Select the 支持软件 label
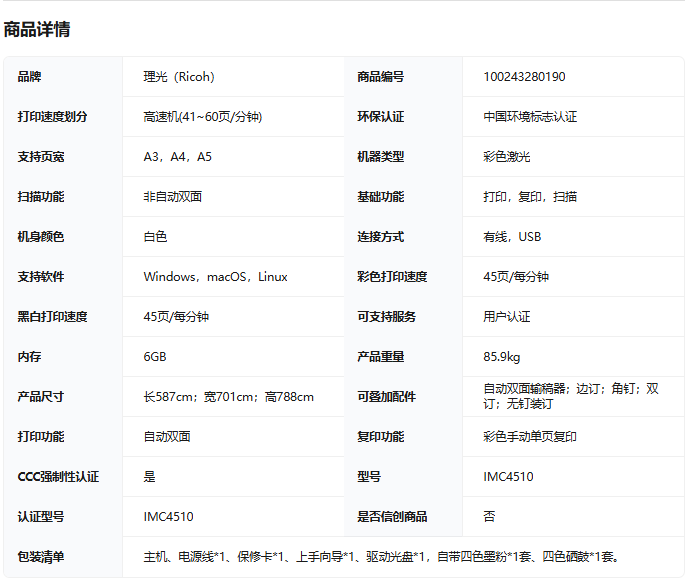Image resolution: width=691 pixels, height=585 pixels. pos(41,277)
